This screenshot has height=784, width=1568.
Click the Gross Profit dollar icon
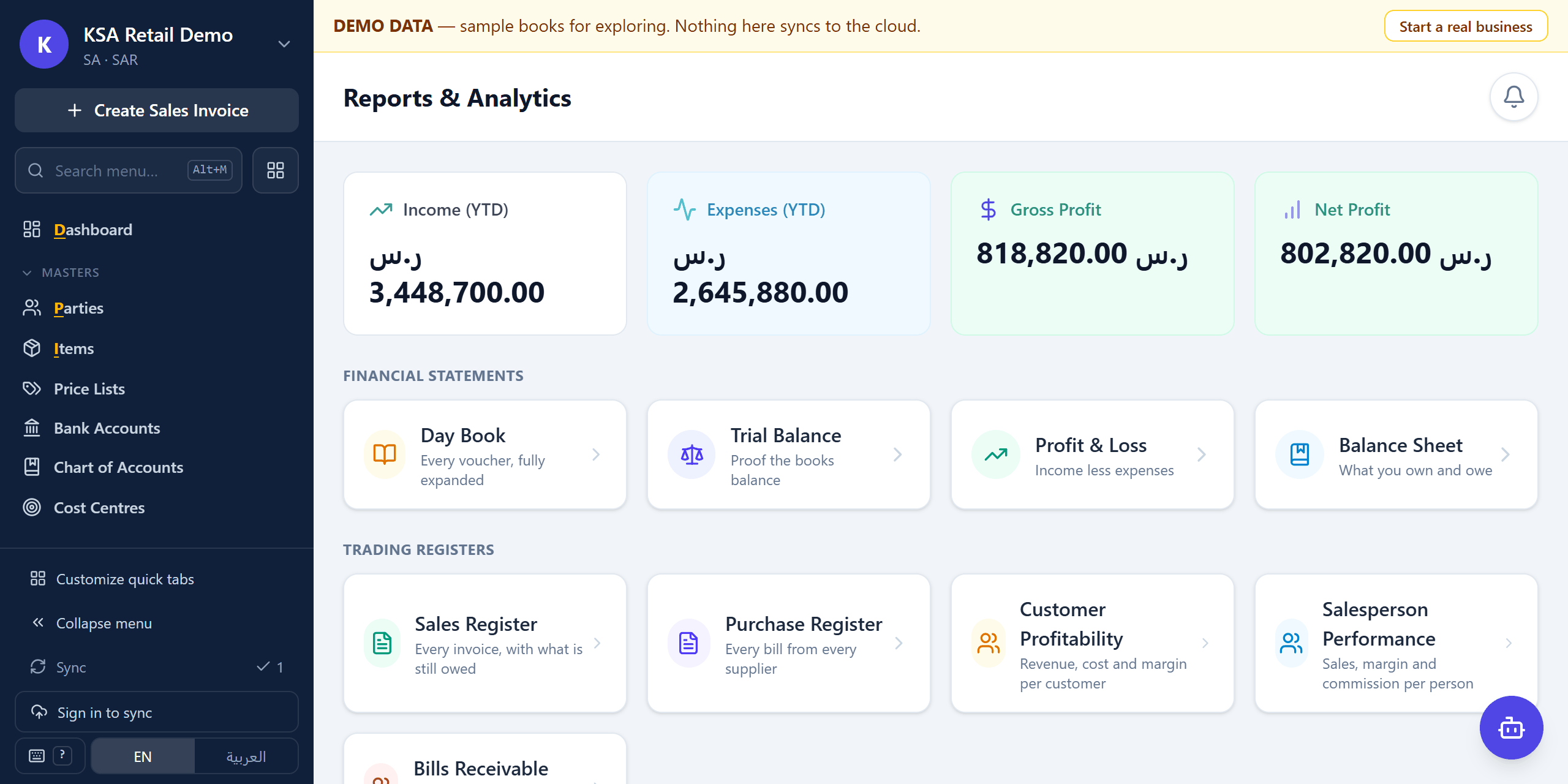[988, 210]
